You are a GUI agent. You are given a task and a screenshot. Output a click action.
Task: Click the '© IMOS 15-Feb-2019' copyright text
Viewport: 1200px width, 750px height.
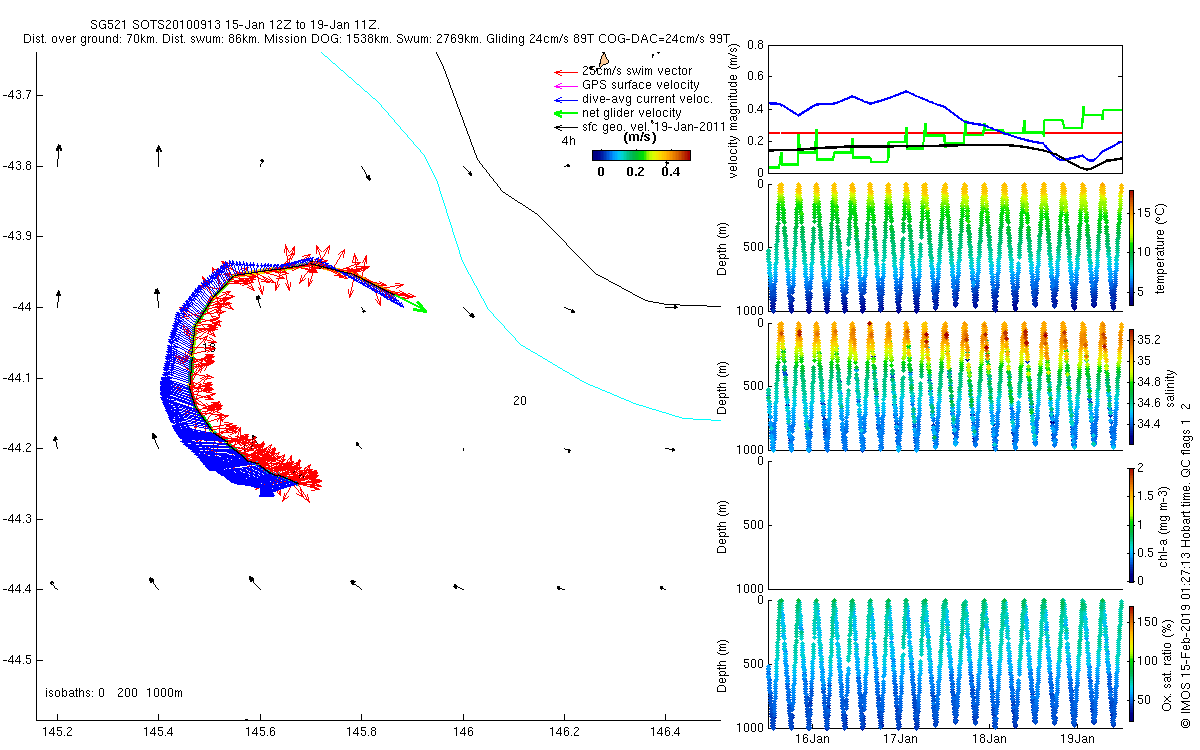[x=1186, y=665]
